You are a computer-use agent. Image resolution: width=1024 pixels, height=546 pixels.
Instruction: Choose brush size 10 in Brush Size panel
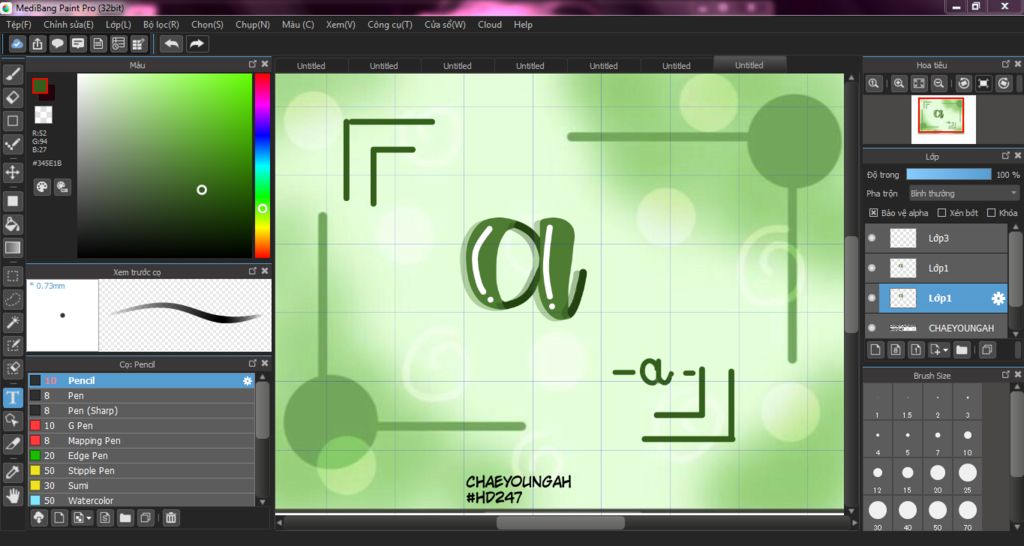[967, 440]
